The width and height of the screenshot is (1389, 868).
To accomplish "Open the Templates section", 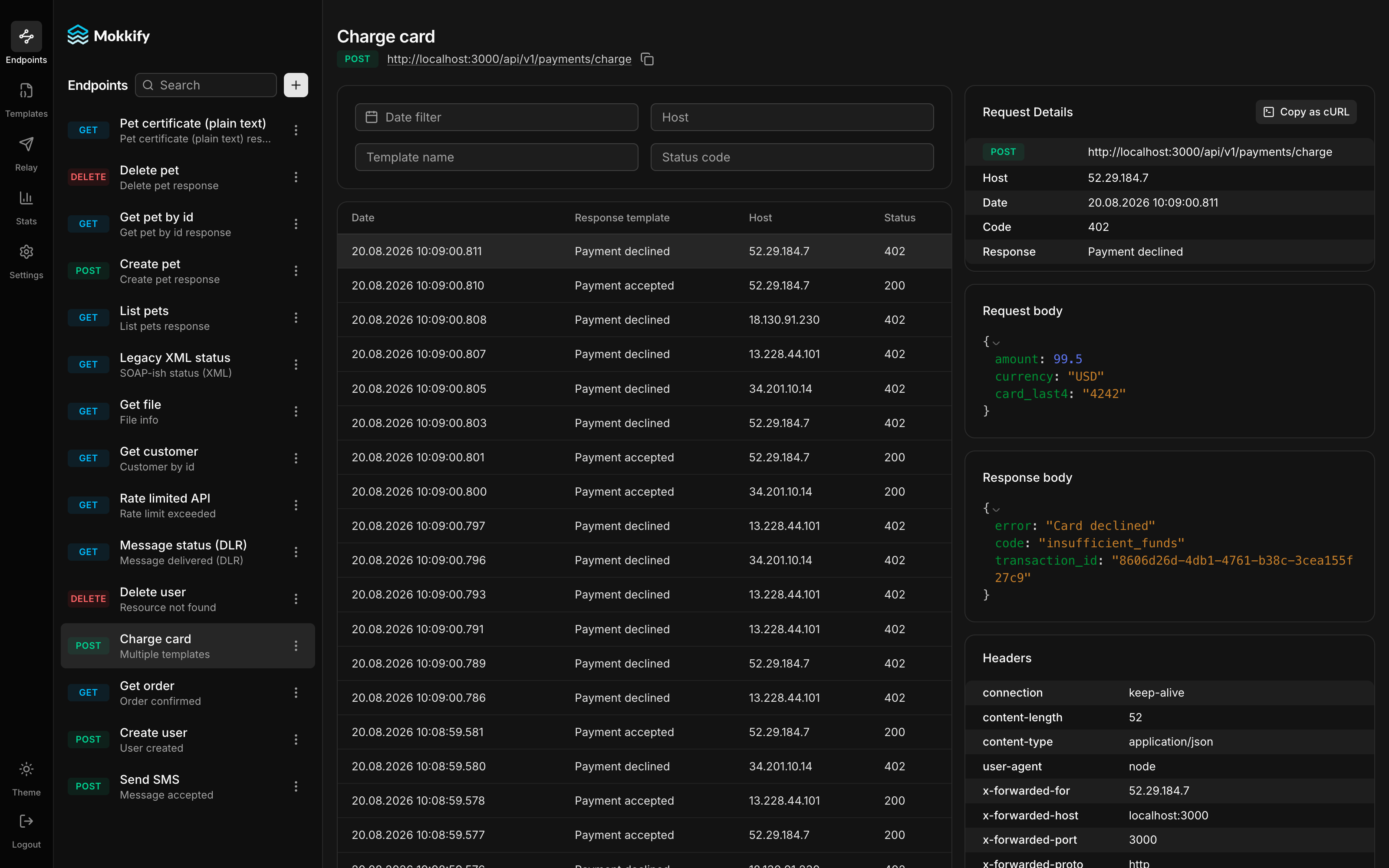I will (x=26, y=100).
